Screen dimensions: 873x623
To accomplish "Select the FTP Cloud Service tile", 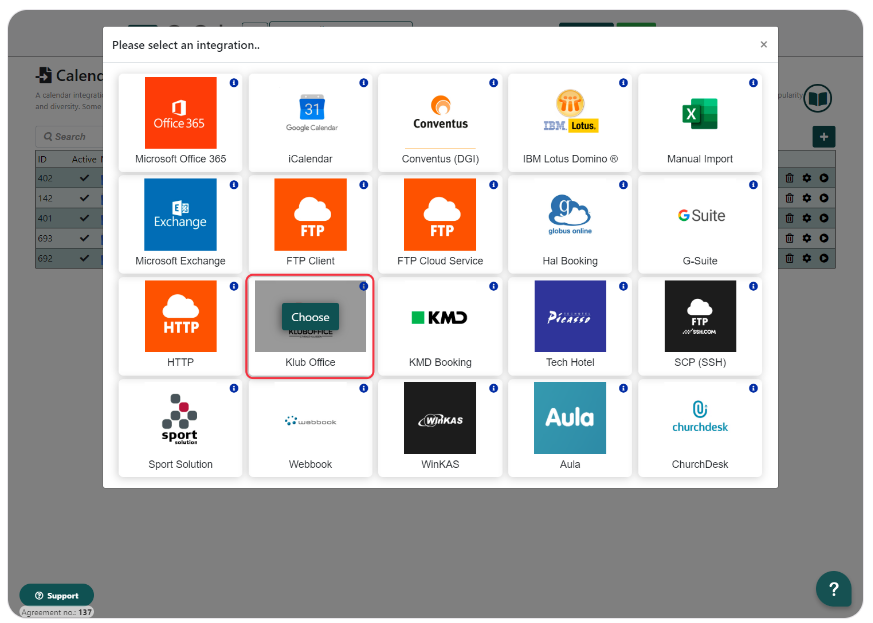I will point(440,224).
